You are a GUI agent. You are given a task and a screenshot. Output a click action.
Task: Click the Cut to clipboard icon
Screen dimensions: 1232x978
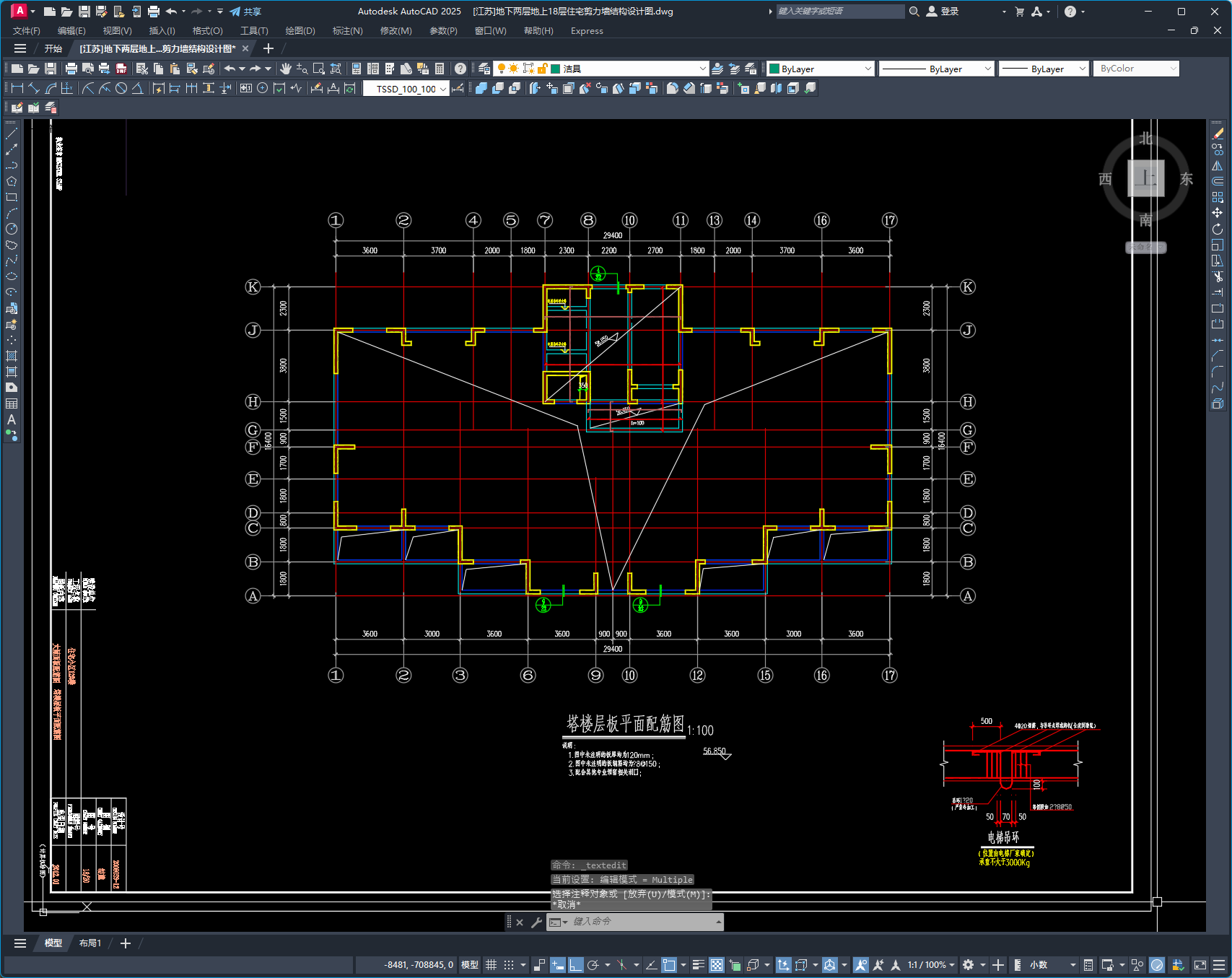(x=142, y=69)
